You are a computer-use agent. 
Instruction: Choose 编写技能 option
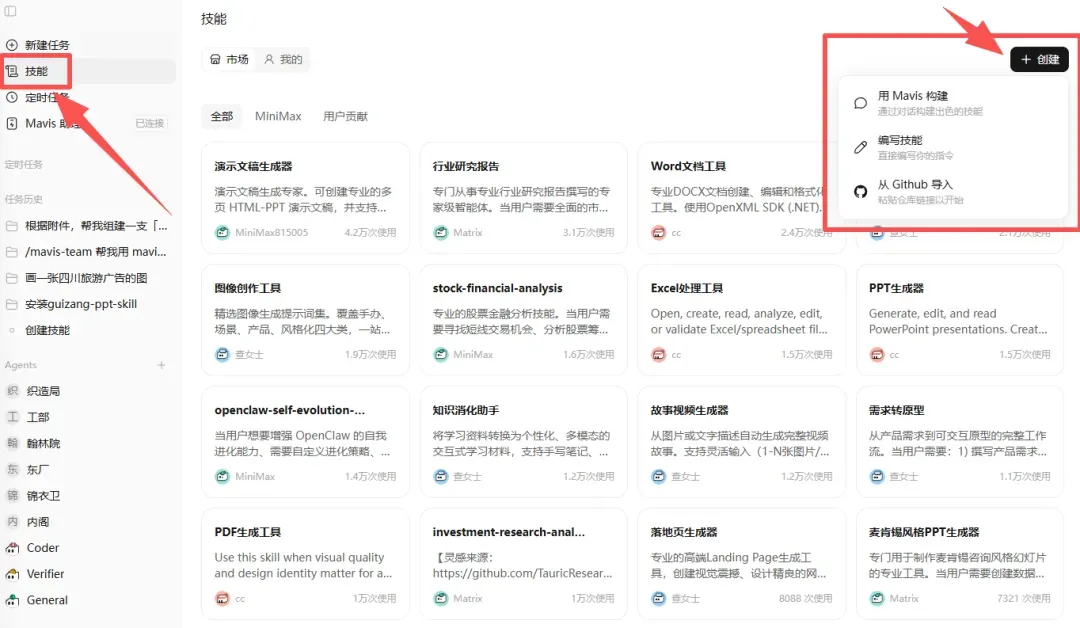click(x=953, y=147)
